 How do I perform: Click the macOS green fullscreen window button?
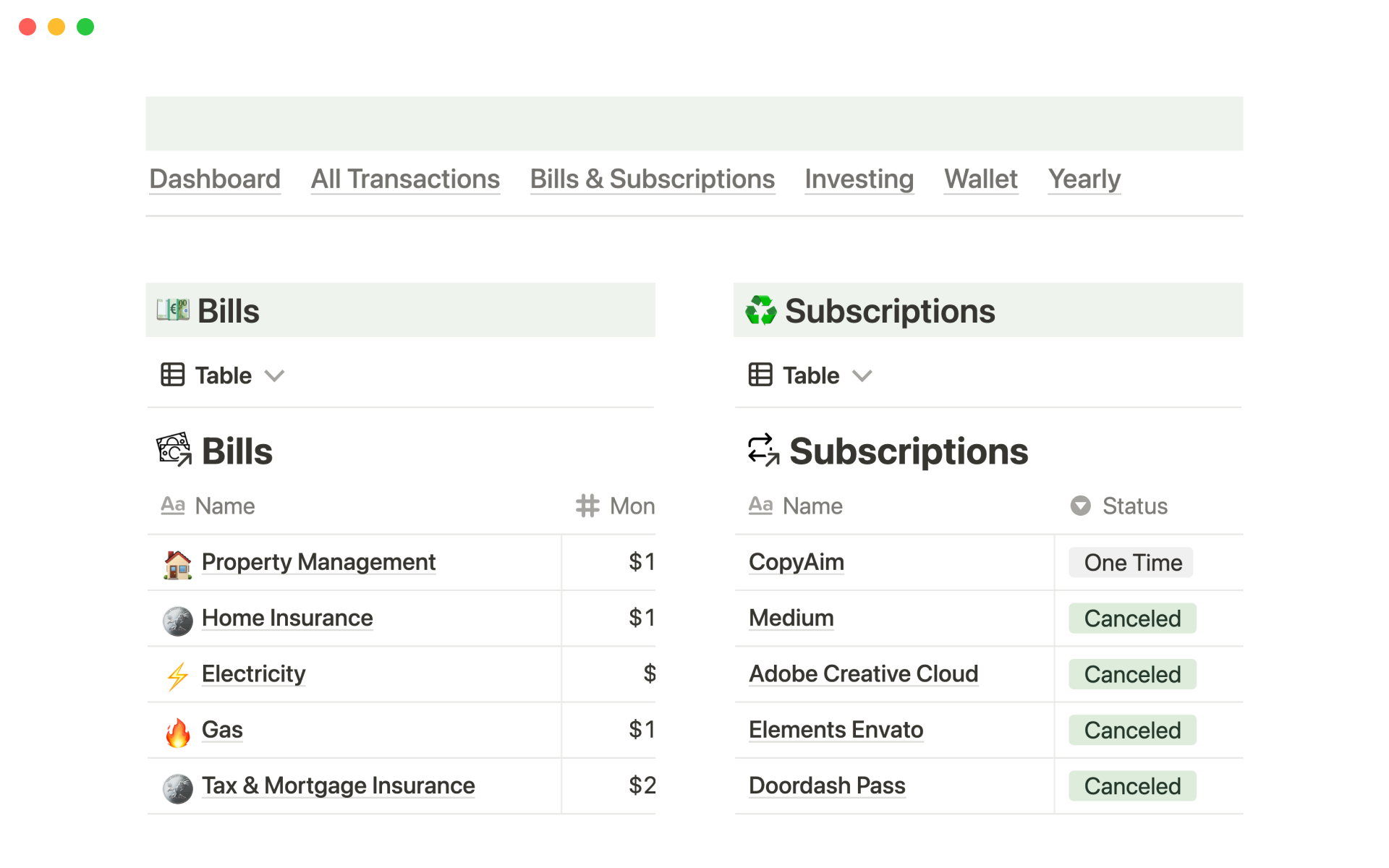(85, 27)
